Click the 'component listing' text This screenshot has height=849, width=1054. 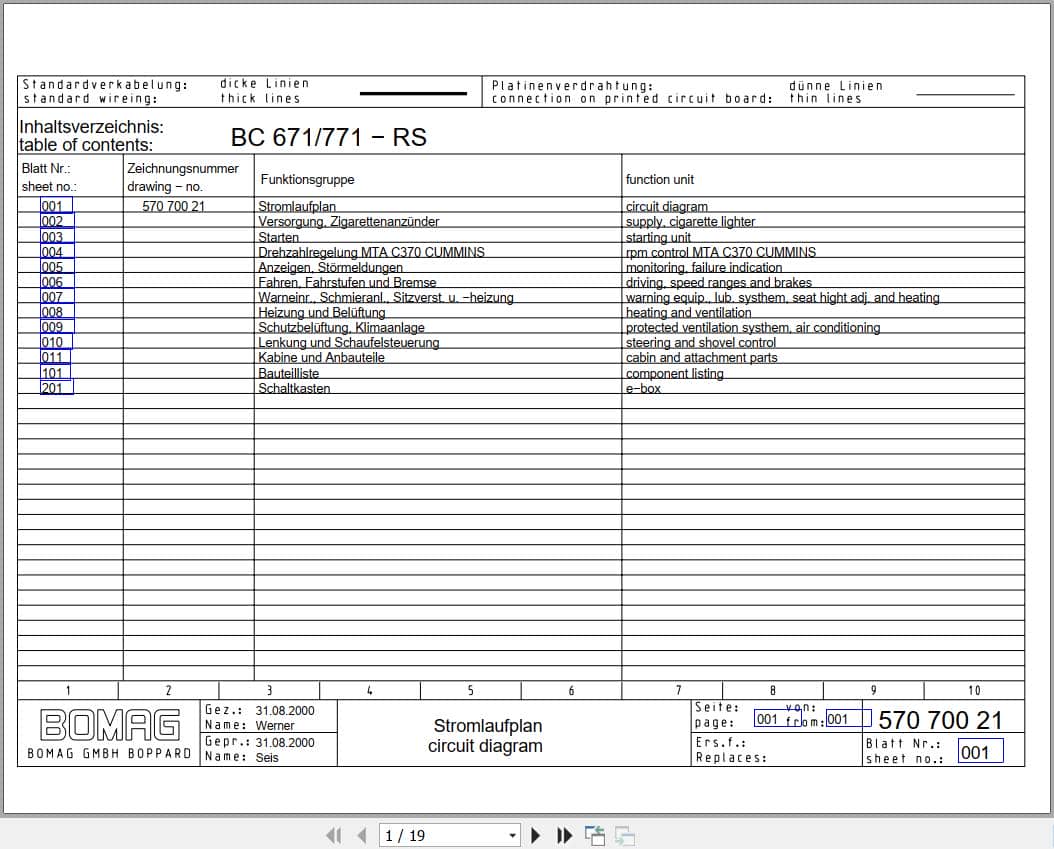(675, 373)
